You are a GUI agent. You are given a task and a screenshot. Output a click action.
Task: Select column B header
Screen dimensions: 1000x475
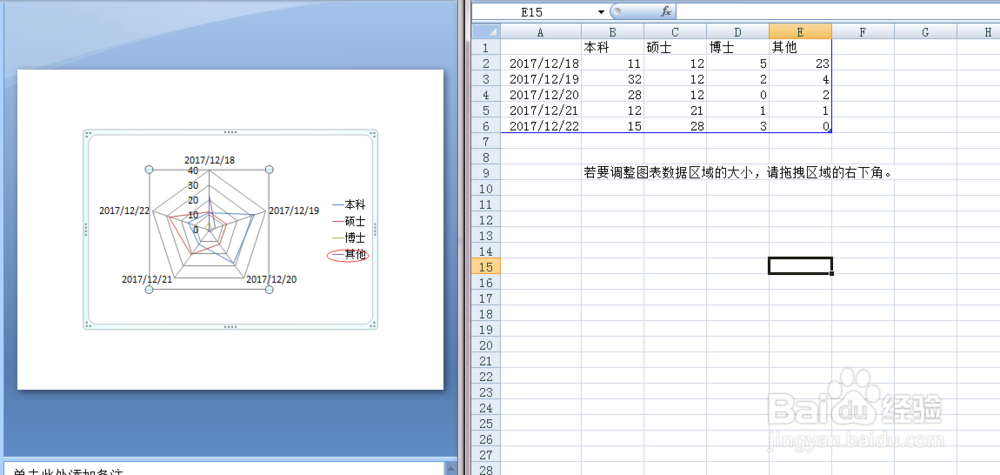point(612,32)
